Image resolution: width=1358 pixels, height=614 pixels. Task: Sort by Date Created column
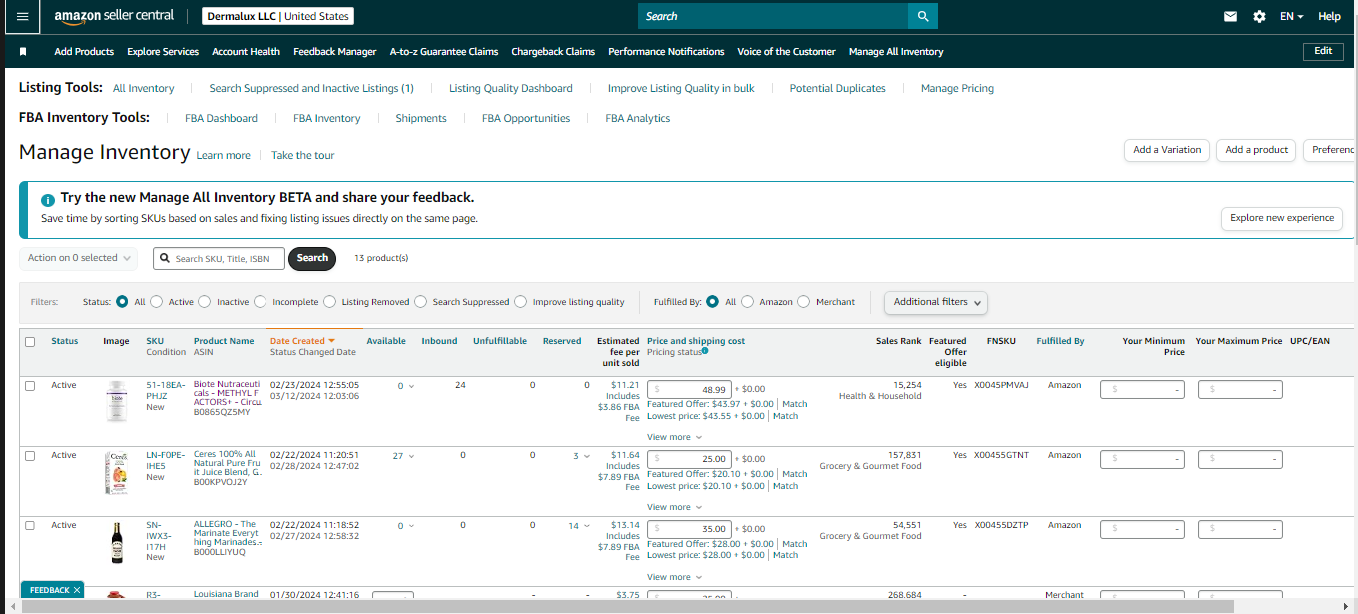[x=301, y=341]
